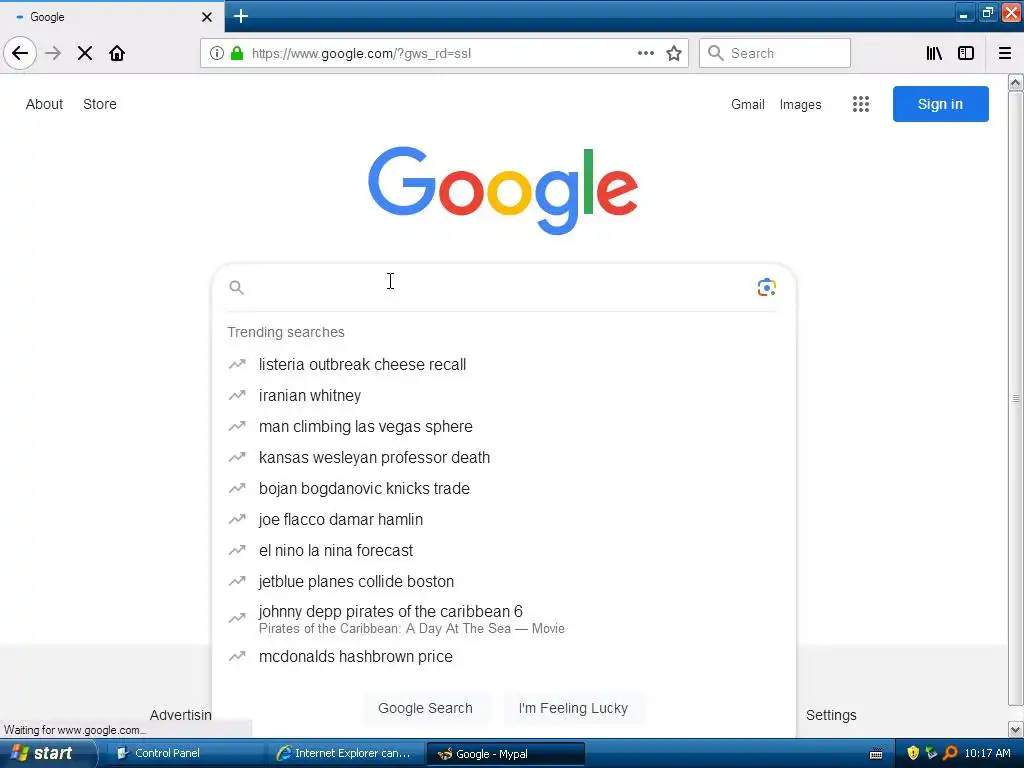Open the Store link
The height and width of the screenshot is (768, 1024).
[100, 104]
